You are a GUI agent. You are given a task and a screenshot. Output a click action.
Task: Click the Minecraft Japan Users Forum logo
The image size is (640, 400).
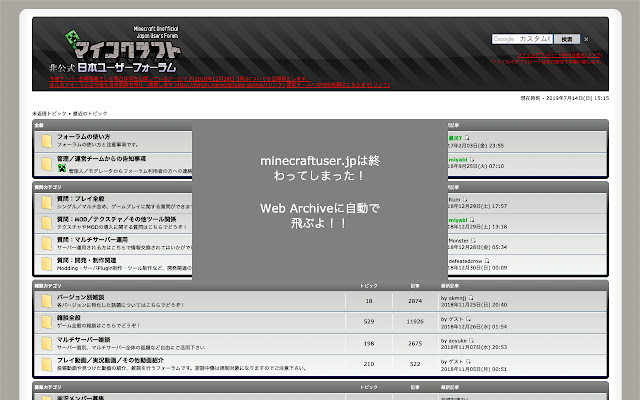click(x=116, y=50)
